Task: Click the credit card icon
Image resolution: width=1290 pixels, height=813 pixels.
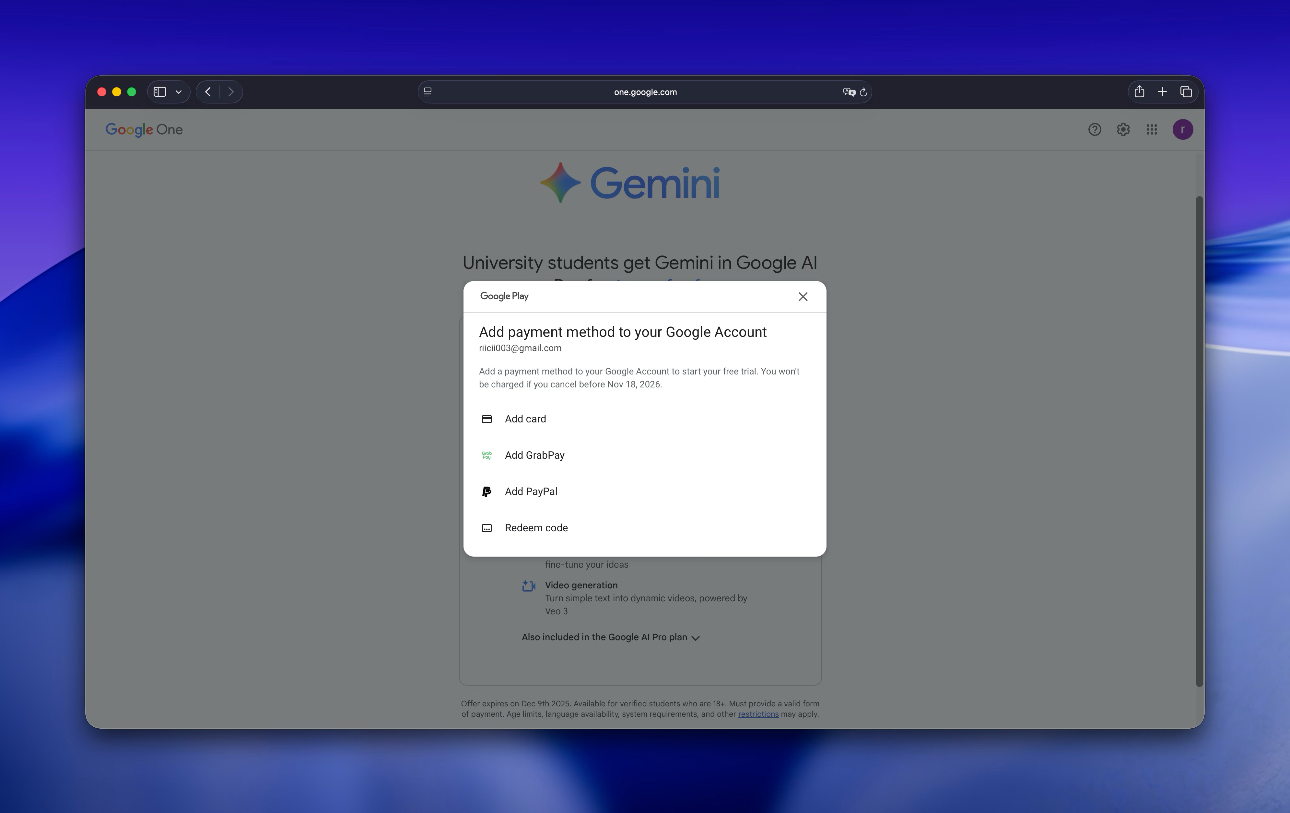Action: tap(487, 419)
